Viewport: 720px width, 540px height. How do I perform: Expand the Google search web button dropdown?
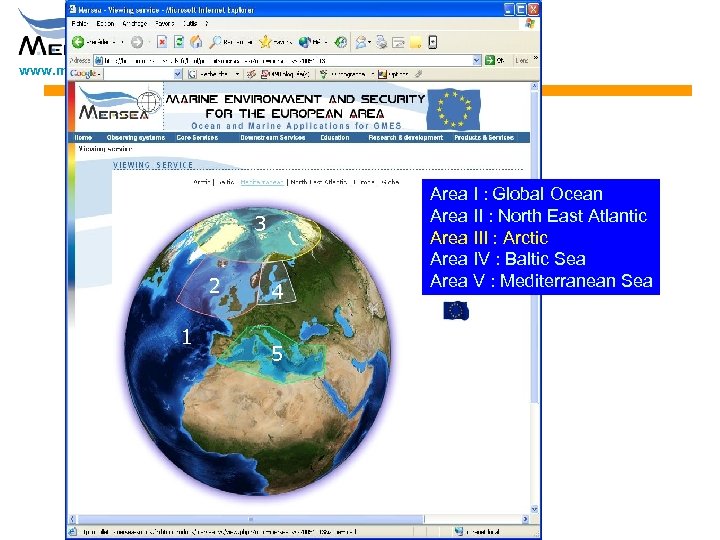pos(237,74)
